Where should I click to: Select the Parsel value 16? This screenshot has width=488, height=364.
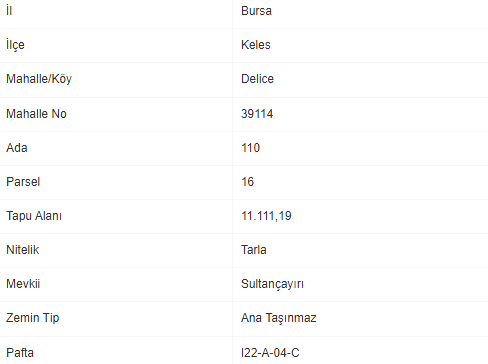247,182
